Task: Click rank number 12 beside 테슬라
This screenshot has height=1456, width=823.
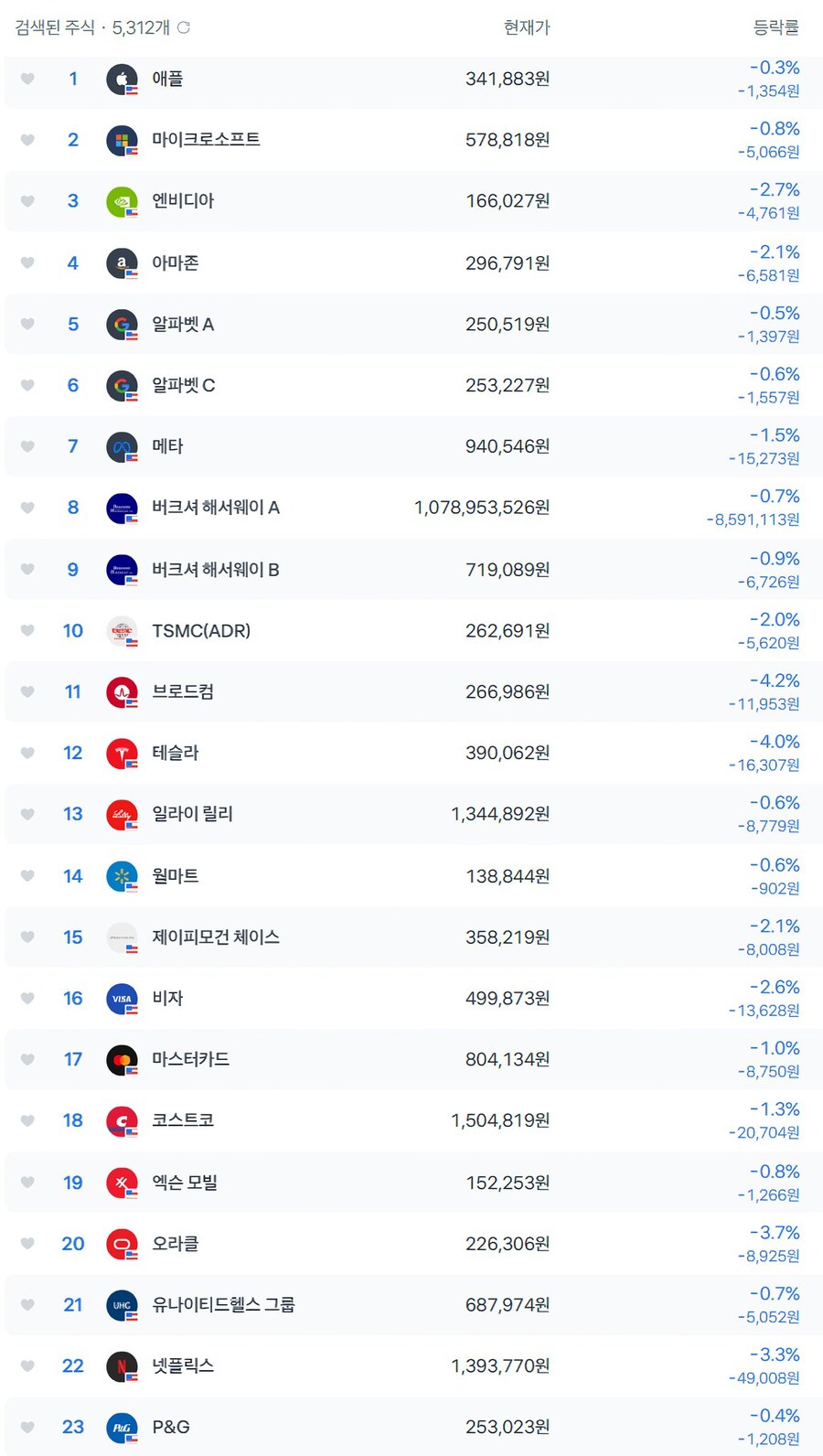Action: pyautogui.click(x=72, y=753)
